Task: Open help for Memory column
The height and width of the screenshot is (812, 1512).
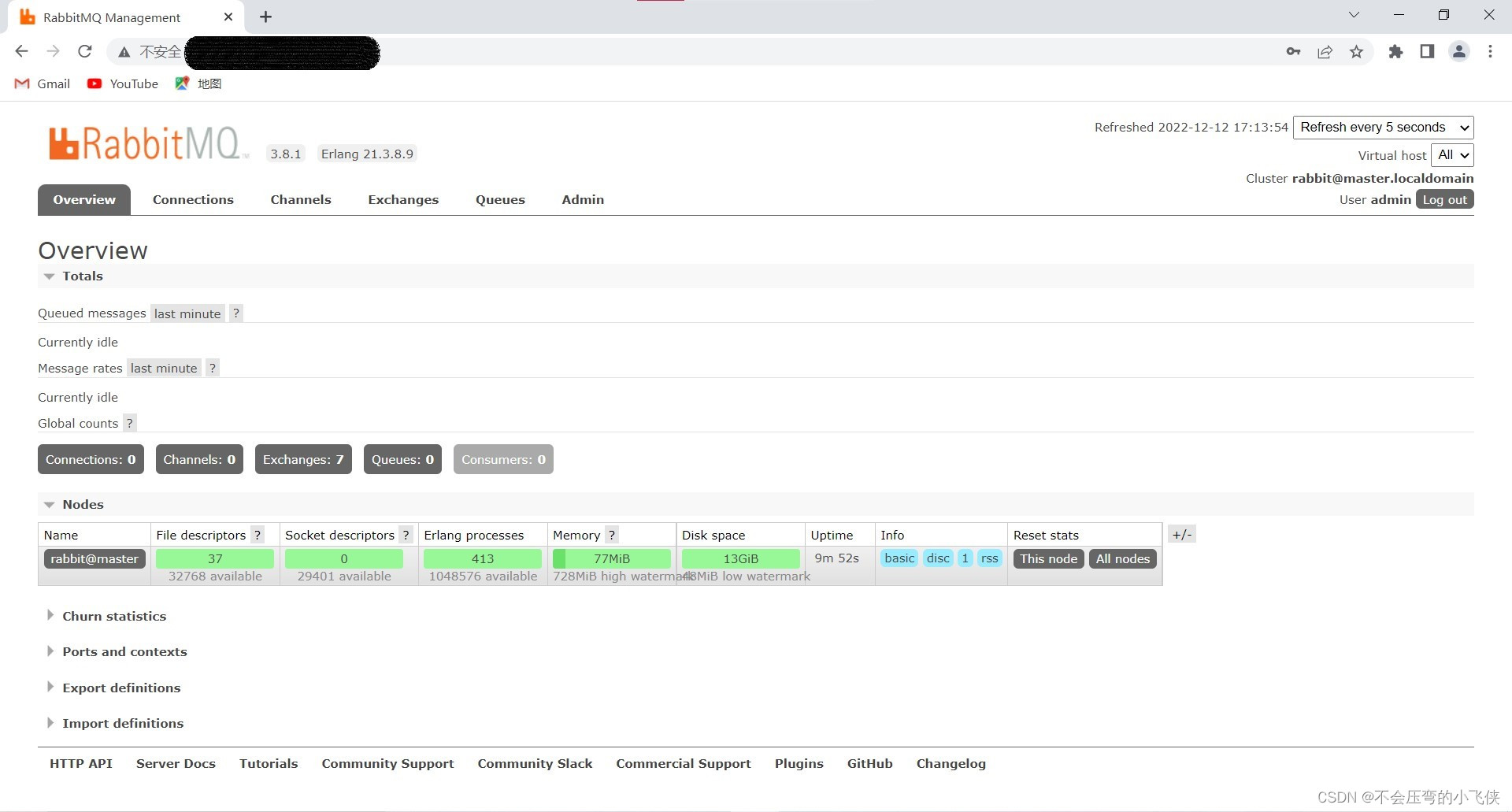Action: [612, 535]
